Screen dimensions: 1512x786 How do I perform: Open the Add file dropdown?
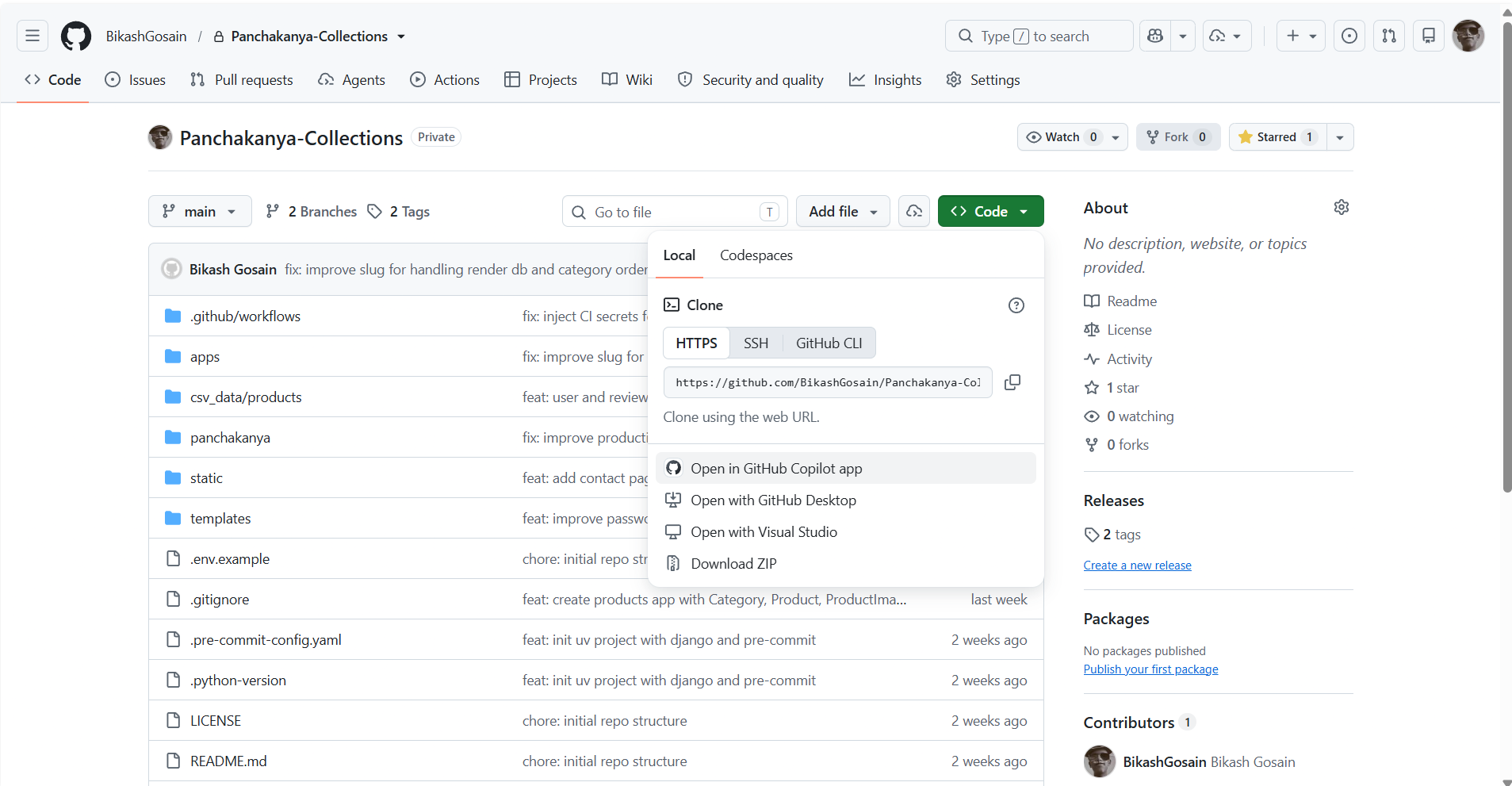843,211
